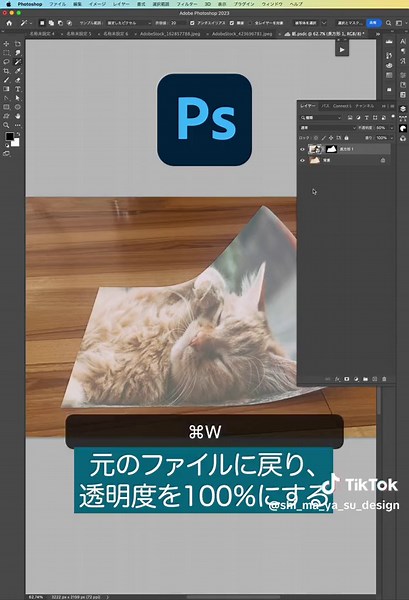Select the Brush tool
409x600 pixels.
[x=6, y=80]
